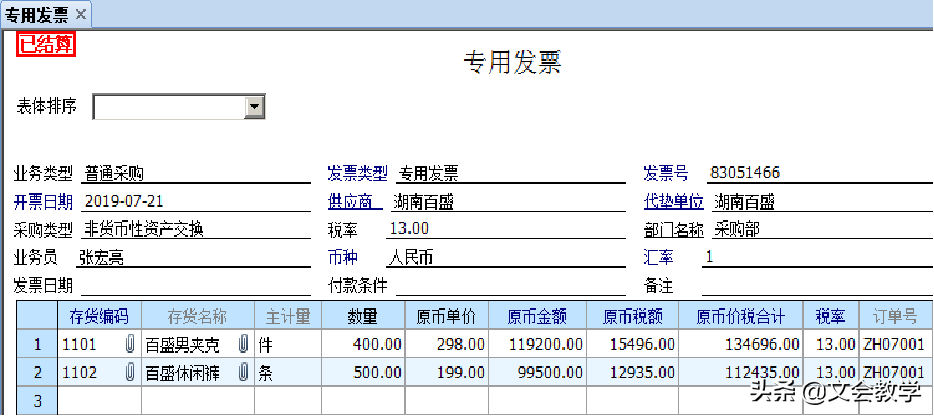Click the 原币税额 column header
Screen dimensions: 934x416
click(633, 316)
